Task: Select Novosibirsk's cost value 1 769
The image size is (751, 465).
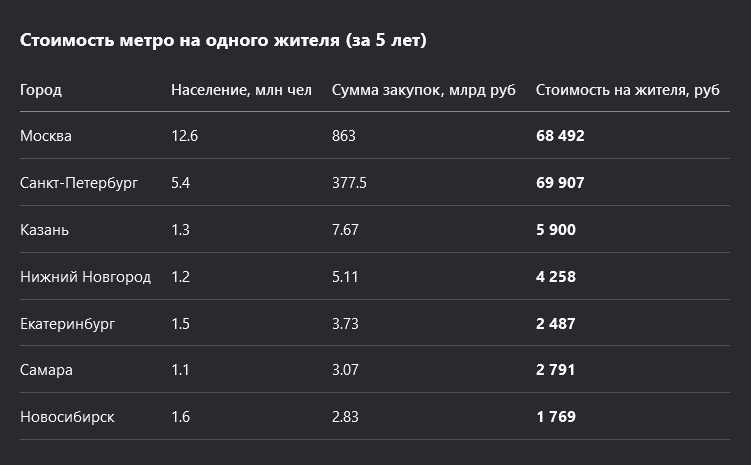Action: click(555, 417)
